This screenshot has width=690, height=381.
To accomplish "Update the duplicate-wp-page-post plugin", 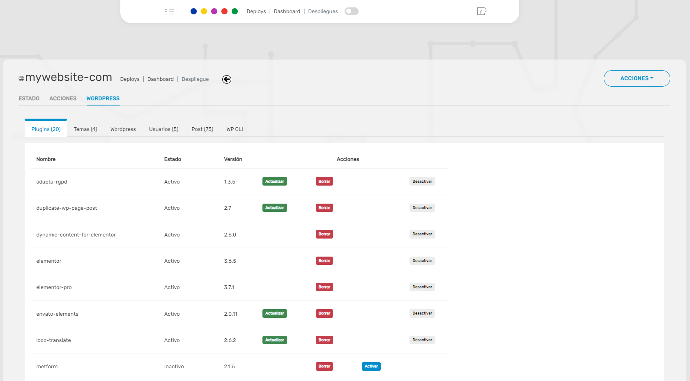I will [275, 208].
